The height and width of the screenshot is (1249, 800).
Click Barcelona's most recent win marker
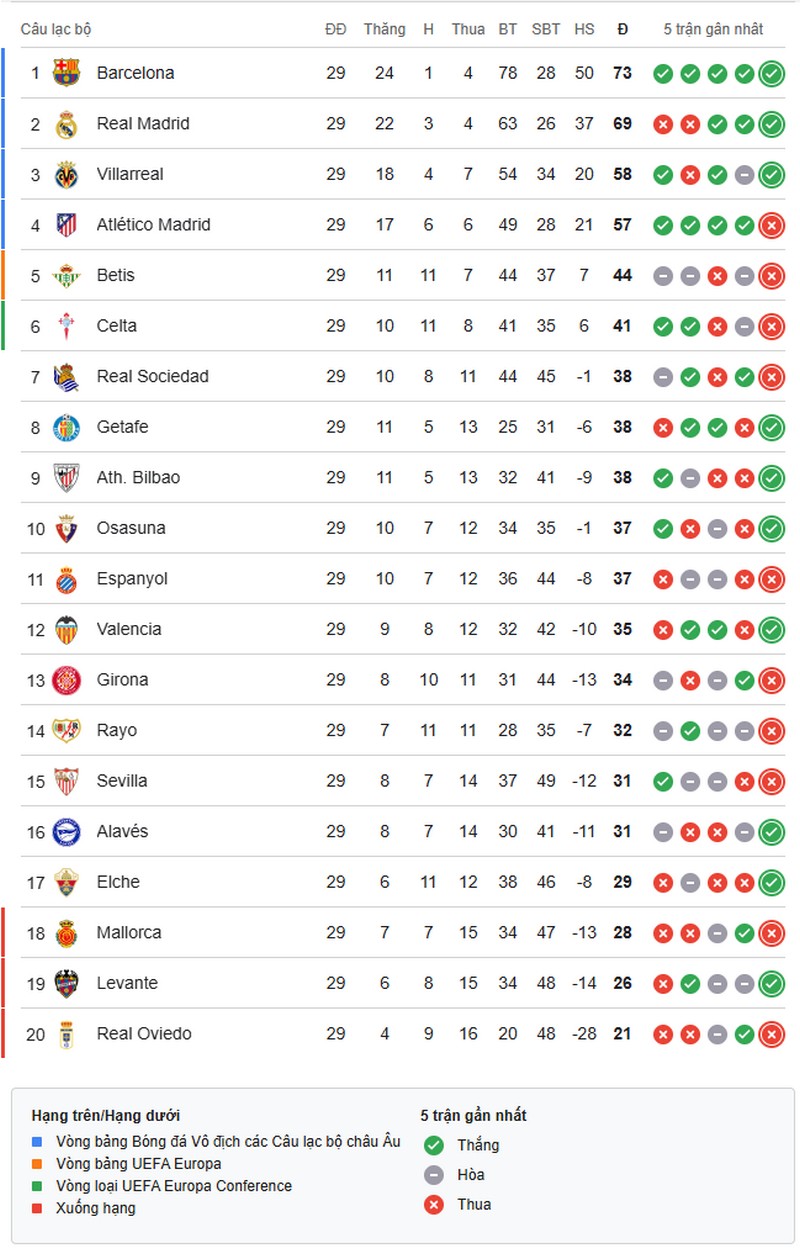point(769,73)
